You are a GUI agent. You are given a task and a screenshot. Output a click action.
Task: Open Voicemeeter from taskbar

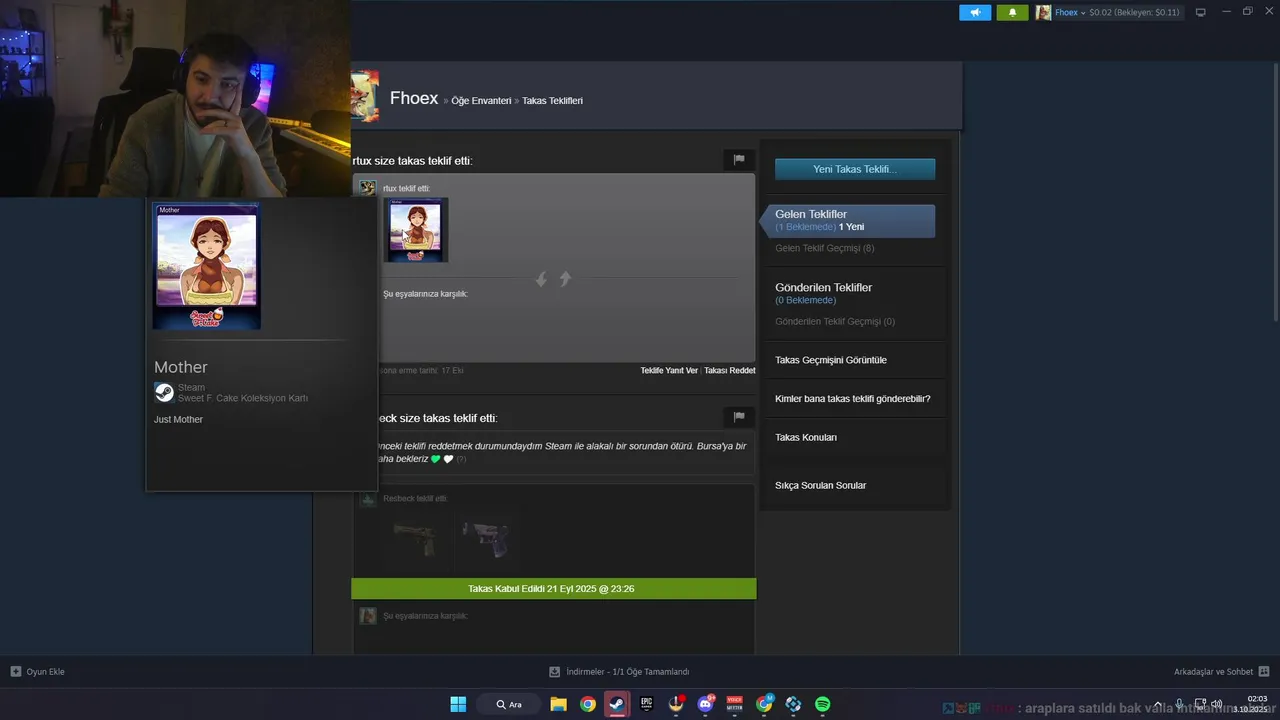735,704
